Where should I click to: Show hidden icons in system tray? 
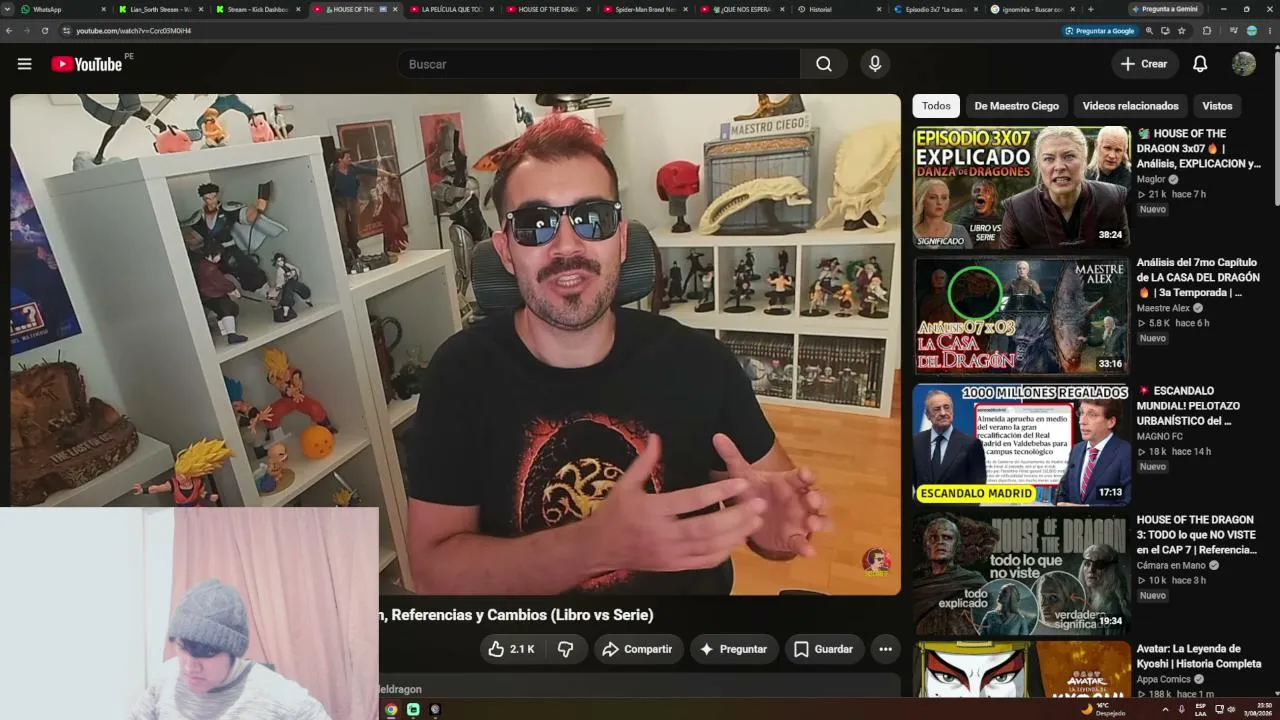[x=1165, y=710]
